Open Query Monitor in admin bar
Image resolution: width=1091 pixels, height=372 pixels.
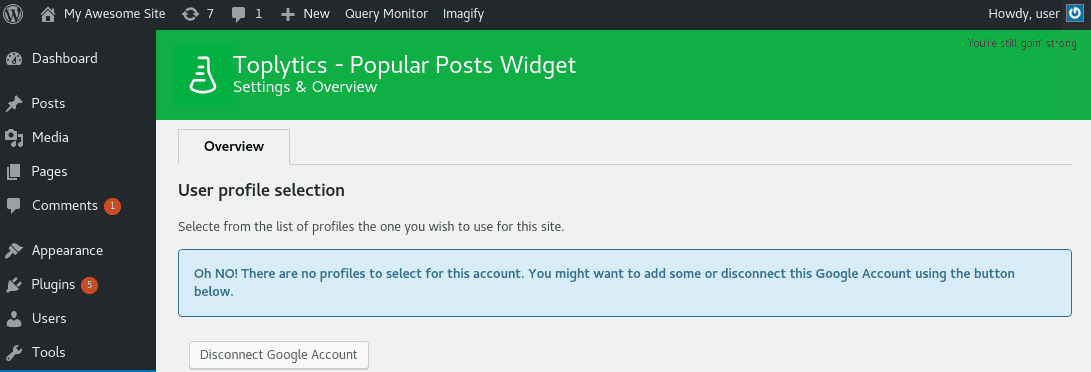[386, 14]
